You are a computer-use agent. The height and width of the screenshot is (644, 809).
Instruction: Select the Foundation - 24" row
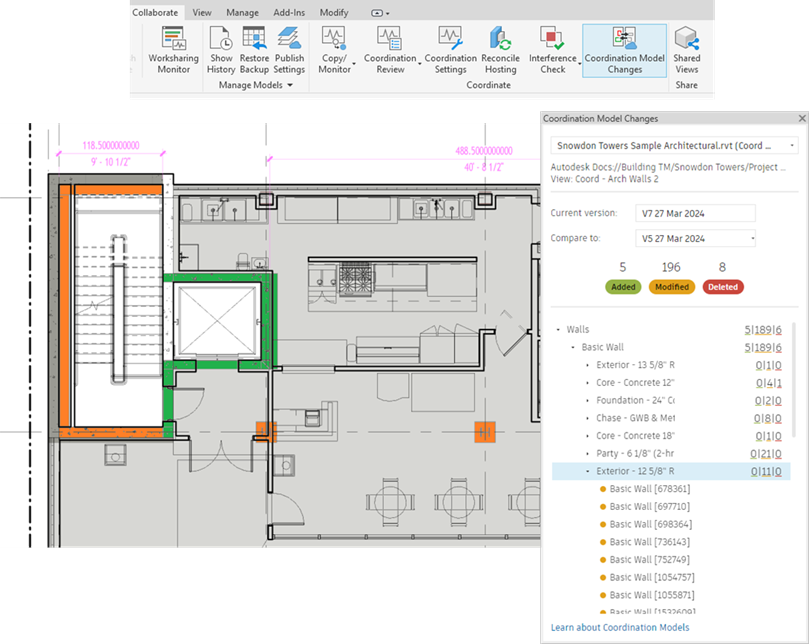tap(671, 400)
